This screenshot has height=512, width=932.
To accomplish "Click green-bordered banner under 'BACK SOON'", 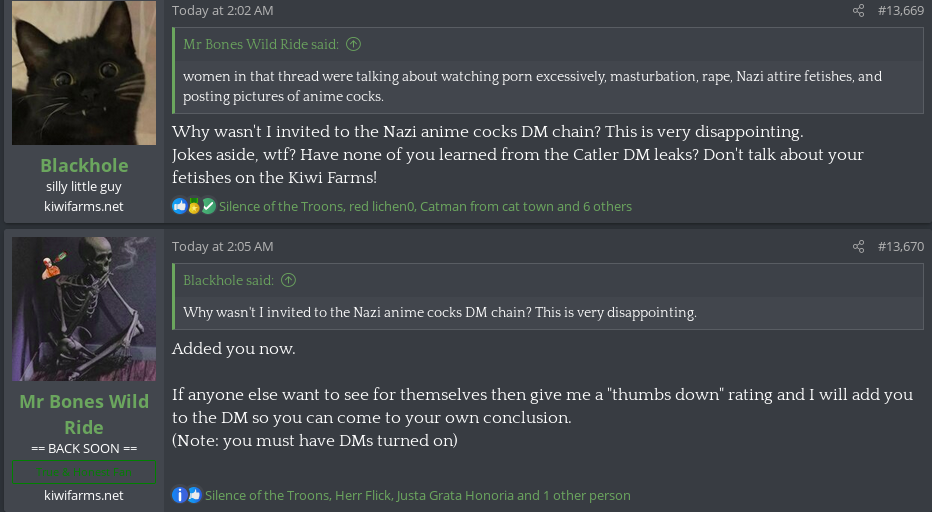I will tap(84, 471).
